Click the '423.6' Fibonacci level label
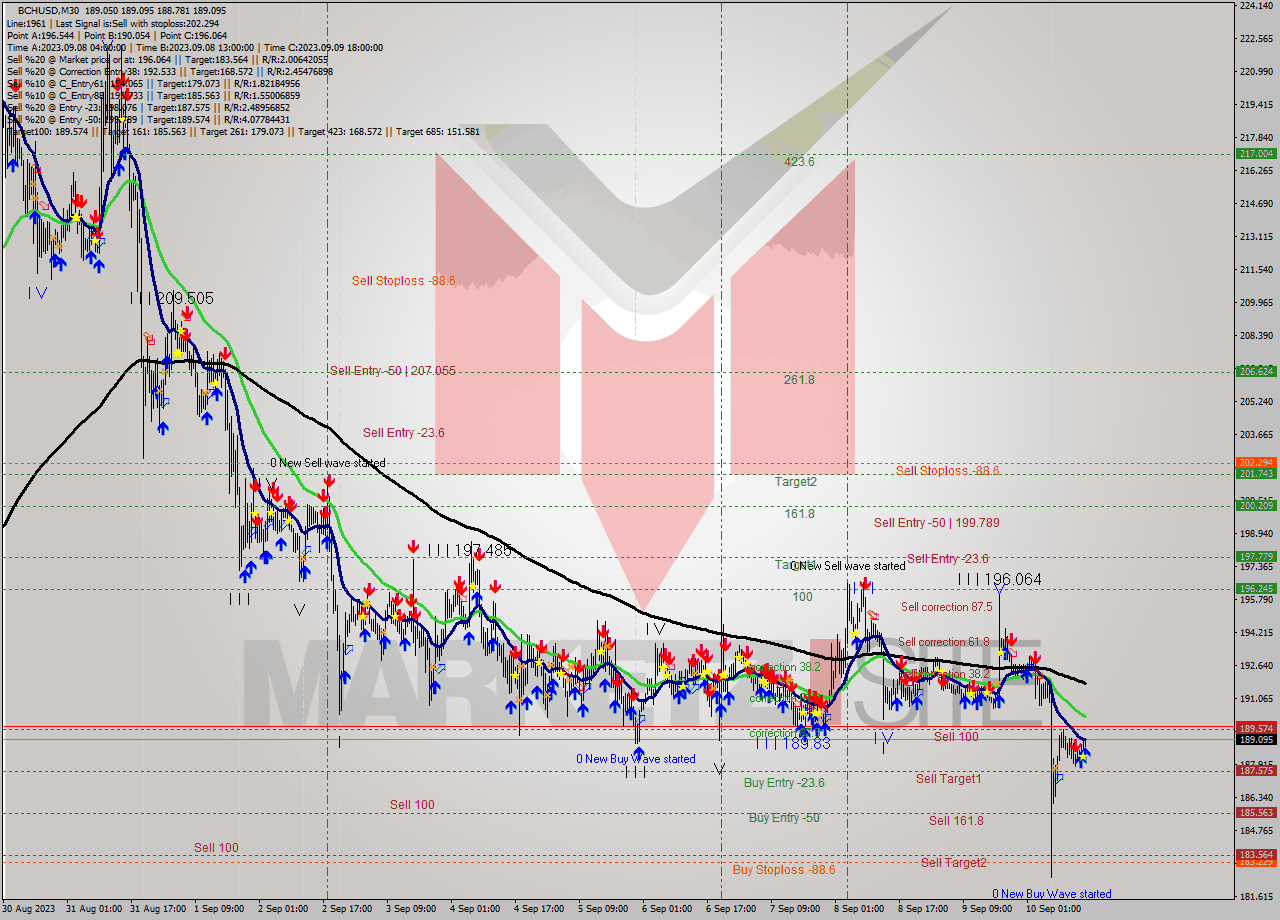The width and height of the screenshot is (1280, 920). pyautogui.click(x=799, y=161)
